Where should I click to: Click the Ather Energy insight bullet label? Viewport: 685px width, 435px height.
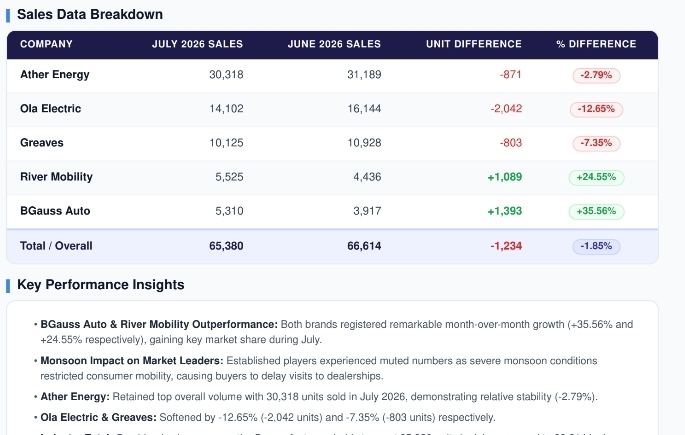(x=75, y=397)
